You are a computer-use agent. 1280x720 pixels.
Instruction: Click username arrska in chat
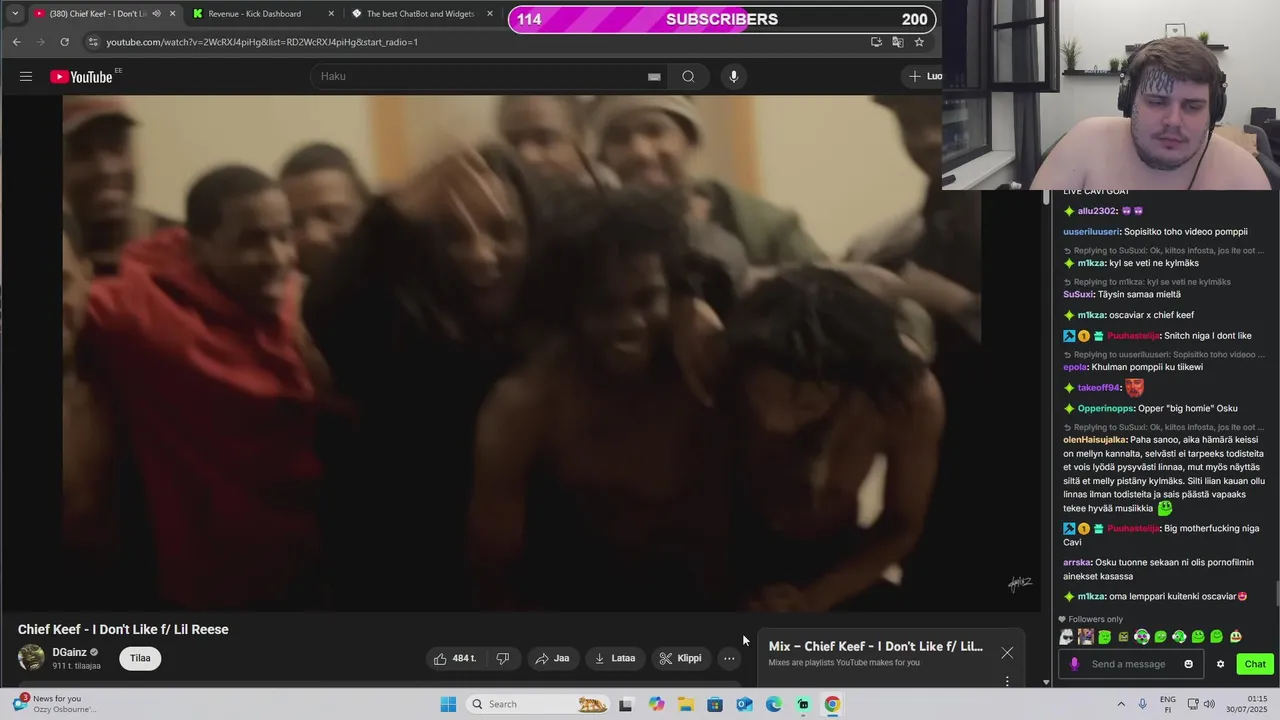[1077, 562]
